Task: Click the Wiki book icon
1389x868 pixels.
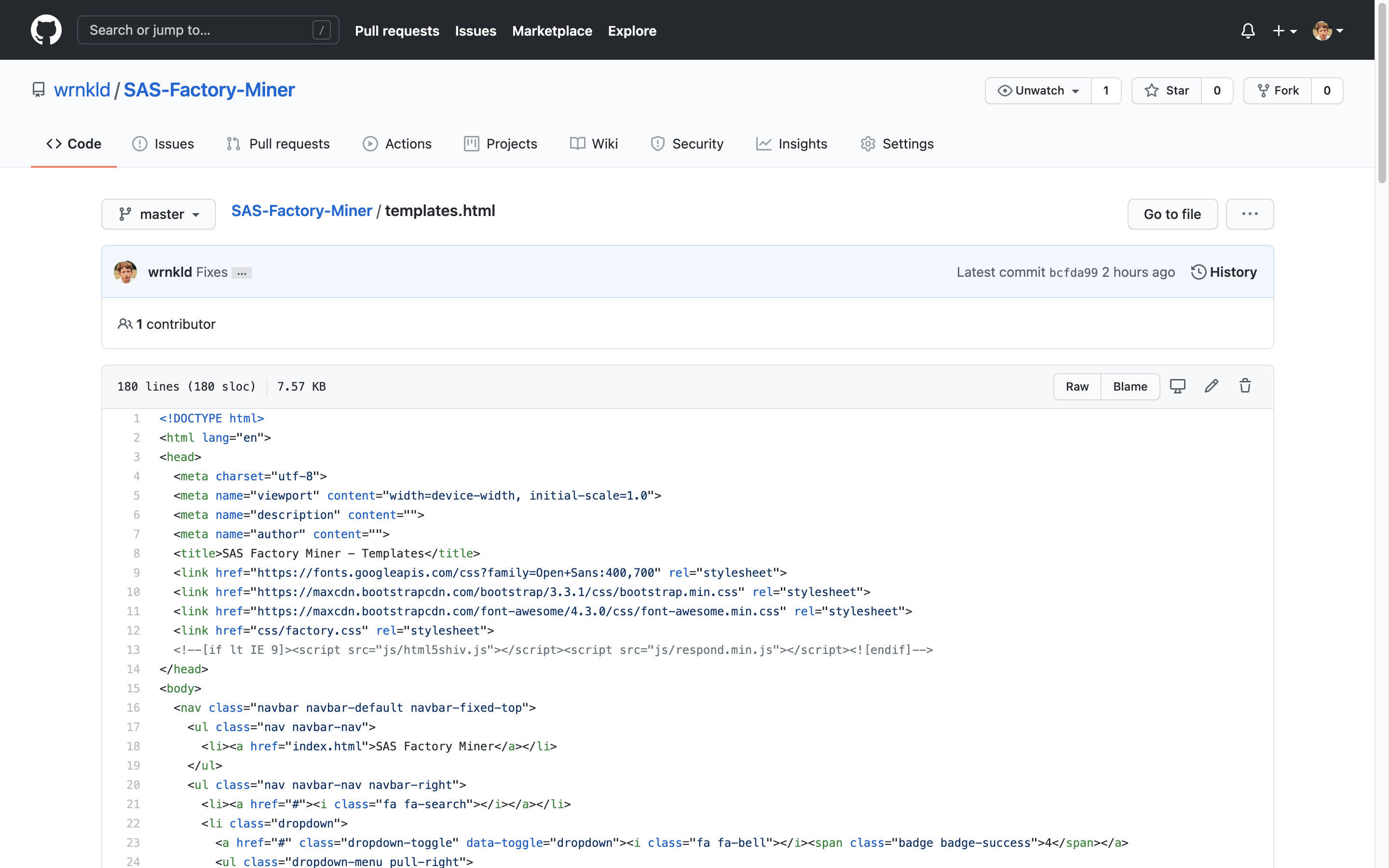Action: (577, 144)
